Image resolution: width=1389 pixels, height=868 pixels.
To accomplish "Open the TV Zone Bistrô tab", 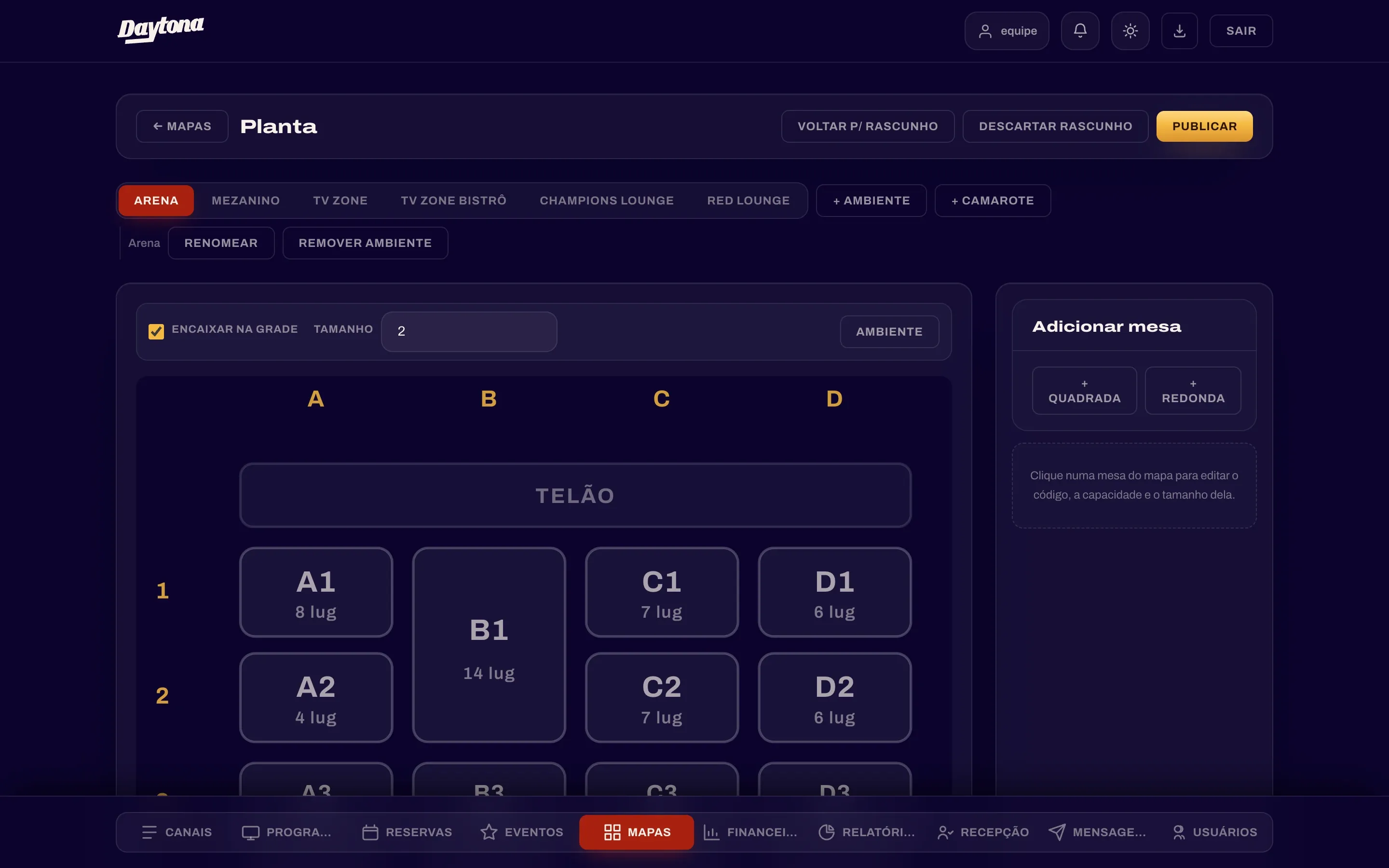I will click(x=453, y=200).
